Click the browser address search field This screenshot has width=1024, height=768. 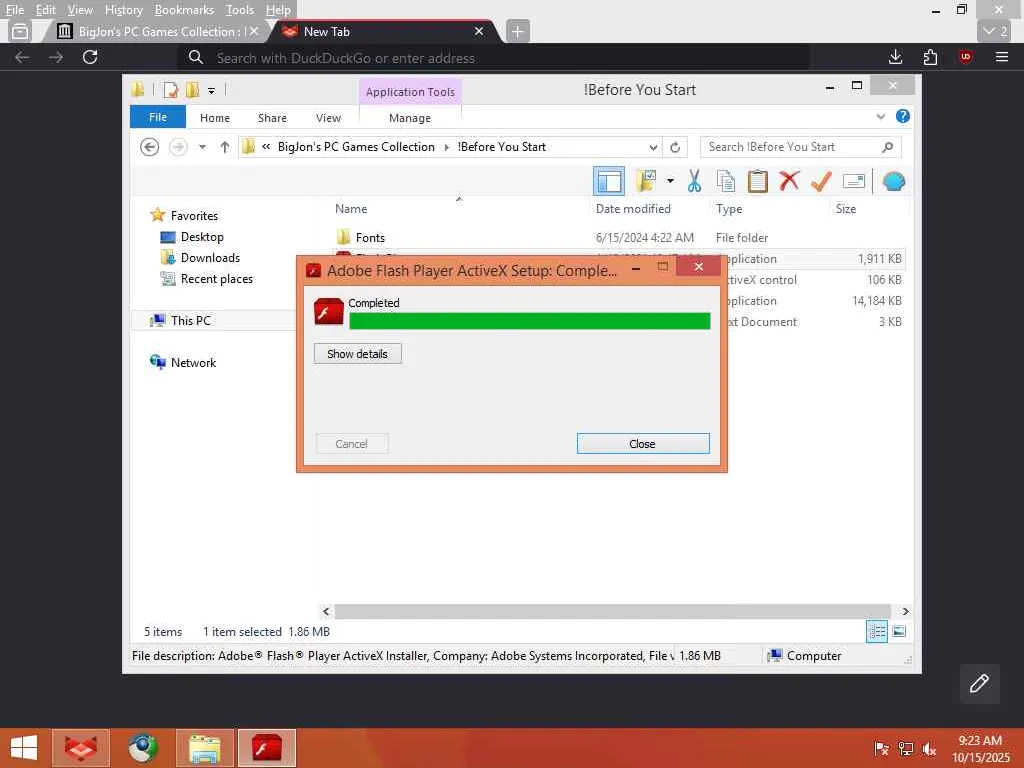pyautogui.click(x=493, y=58)
